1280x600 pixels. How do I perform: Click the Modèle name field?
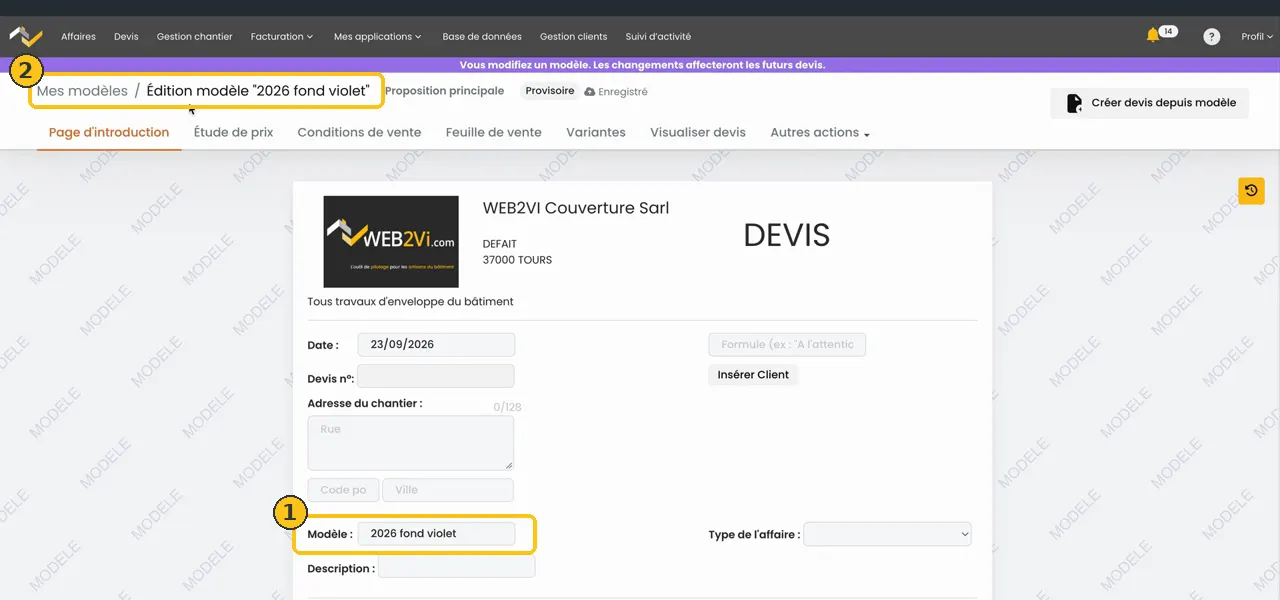436,534
